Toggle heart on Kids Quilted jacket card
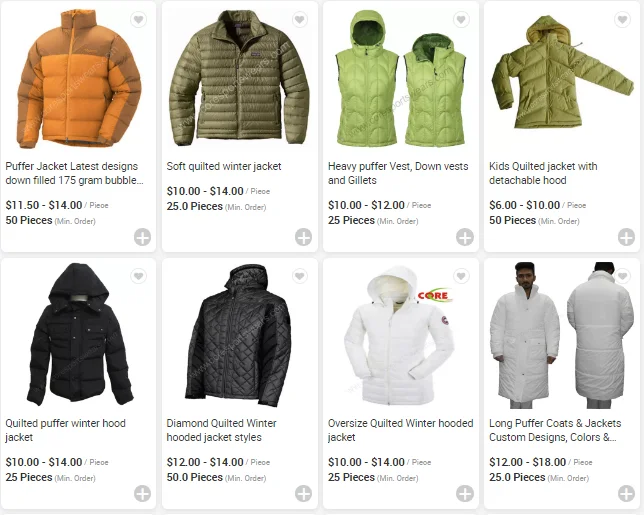644x515 pixels. (623, 19)
